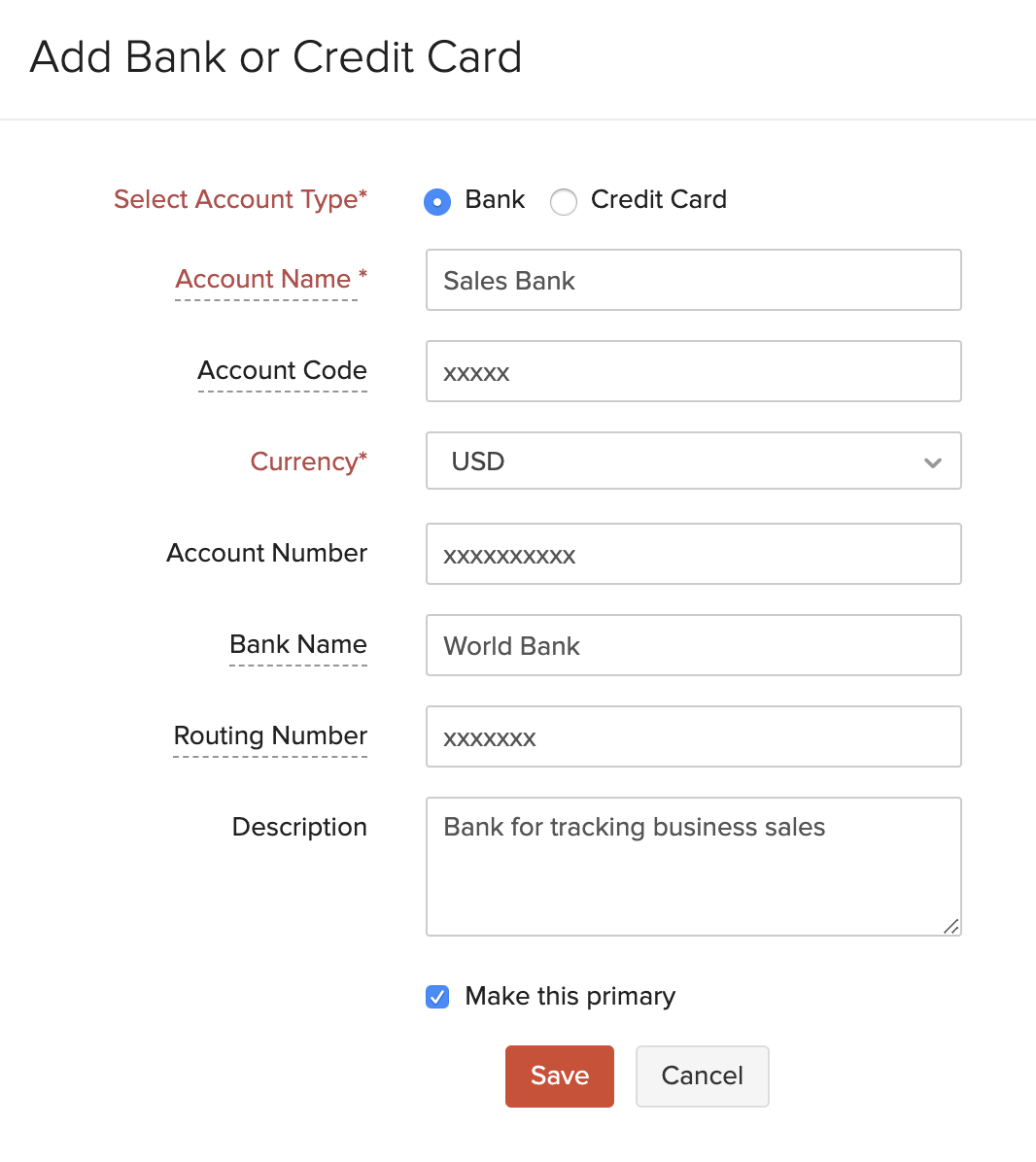Save the new bank account
This screenshot has height=1162, width=1036.
pos(559,1076)
